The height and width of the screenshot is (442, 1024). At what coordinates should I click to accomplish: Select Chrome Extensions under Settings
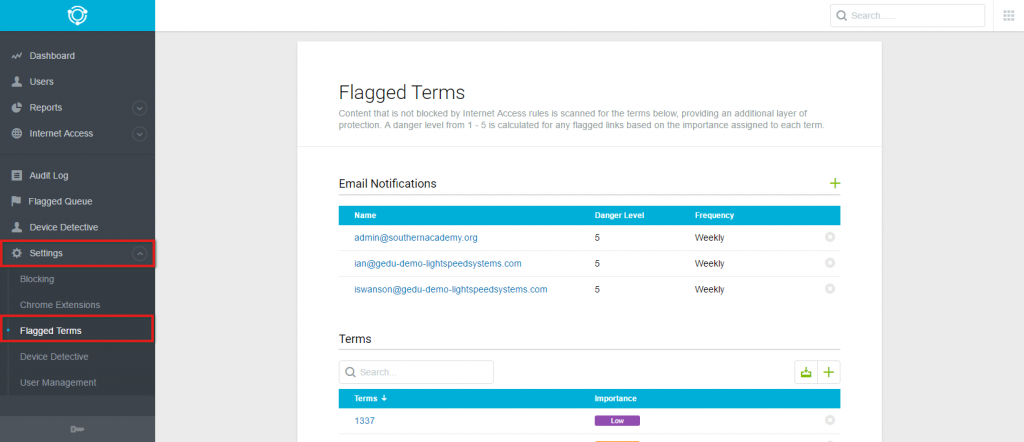[60, 305]
